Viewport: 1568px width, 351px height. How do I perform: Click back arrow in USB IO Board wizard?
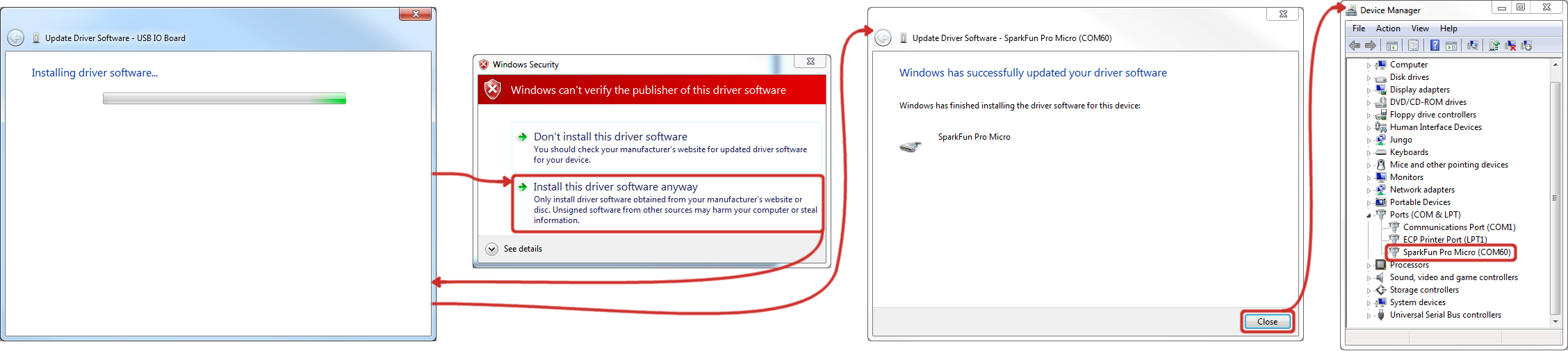coord(16,38)
